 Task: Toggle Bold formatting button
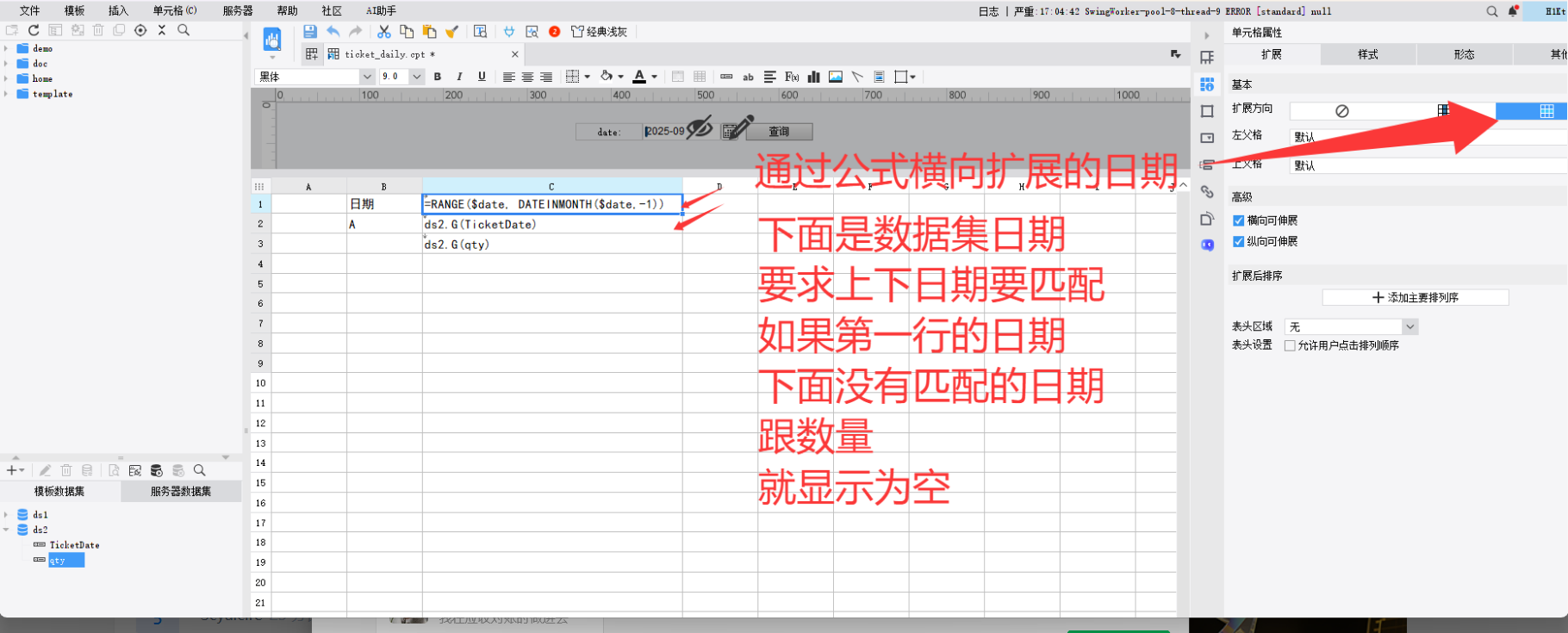[438, 77]
